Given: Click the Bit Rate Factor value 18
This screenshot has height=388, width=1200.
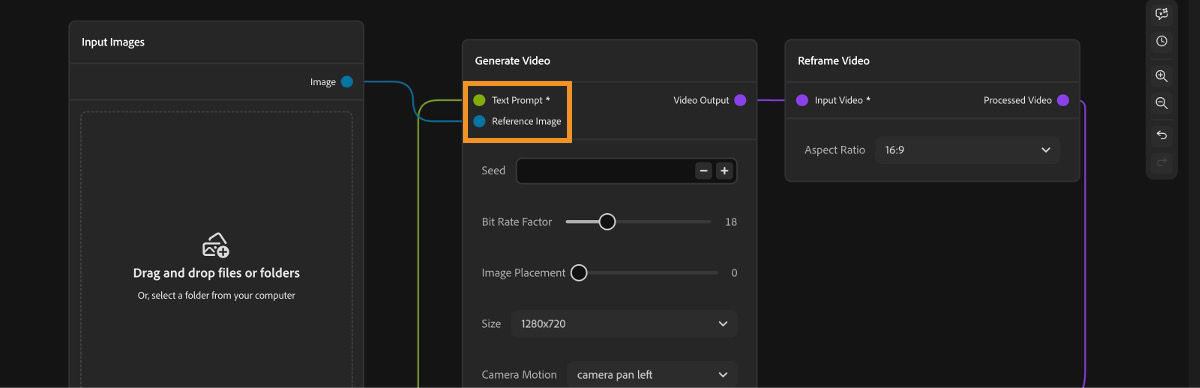Looking at the screenshot, I should pos(731,222).
